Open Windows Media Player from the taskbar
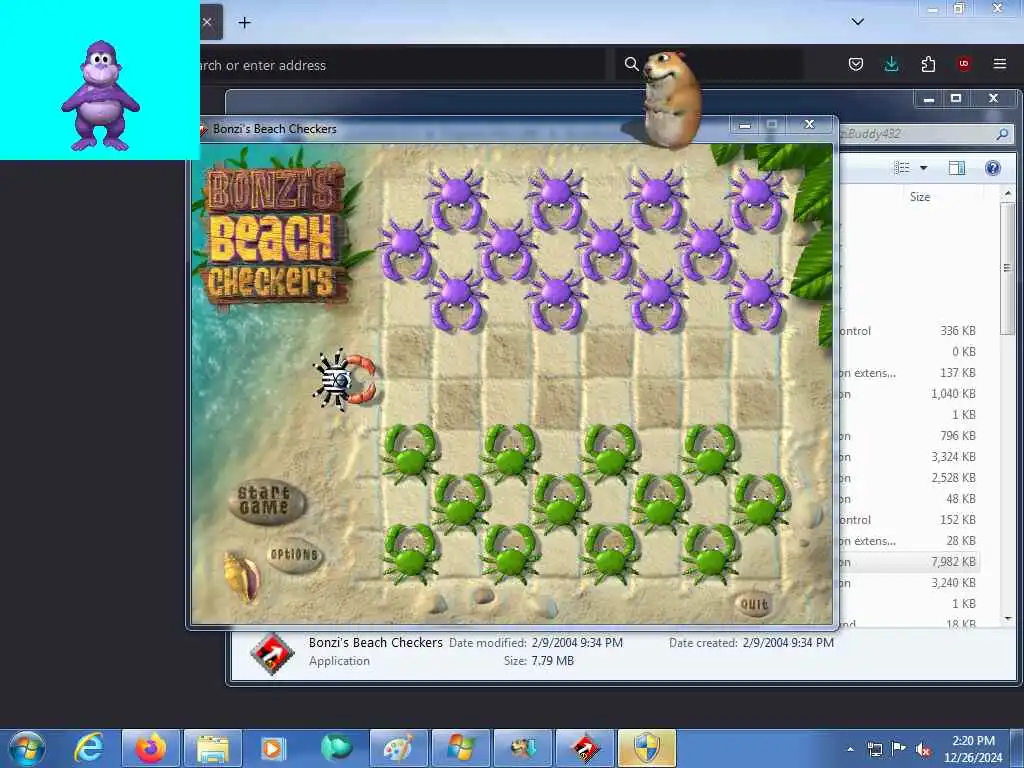This screenshot has width=1024, height=768. pyautogui.click(x=272, y=748)
